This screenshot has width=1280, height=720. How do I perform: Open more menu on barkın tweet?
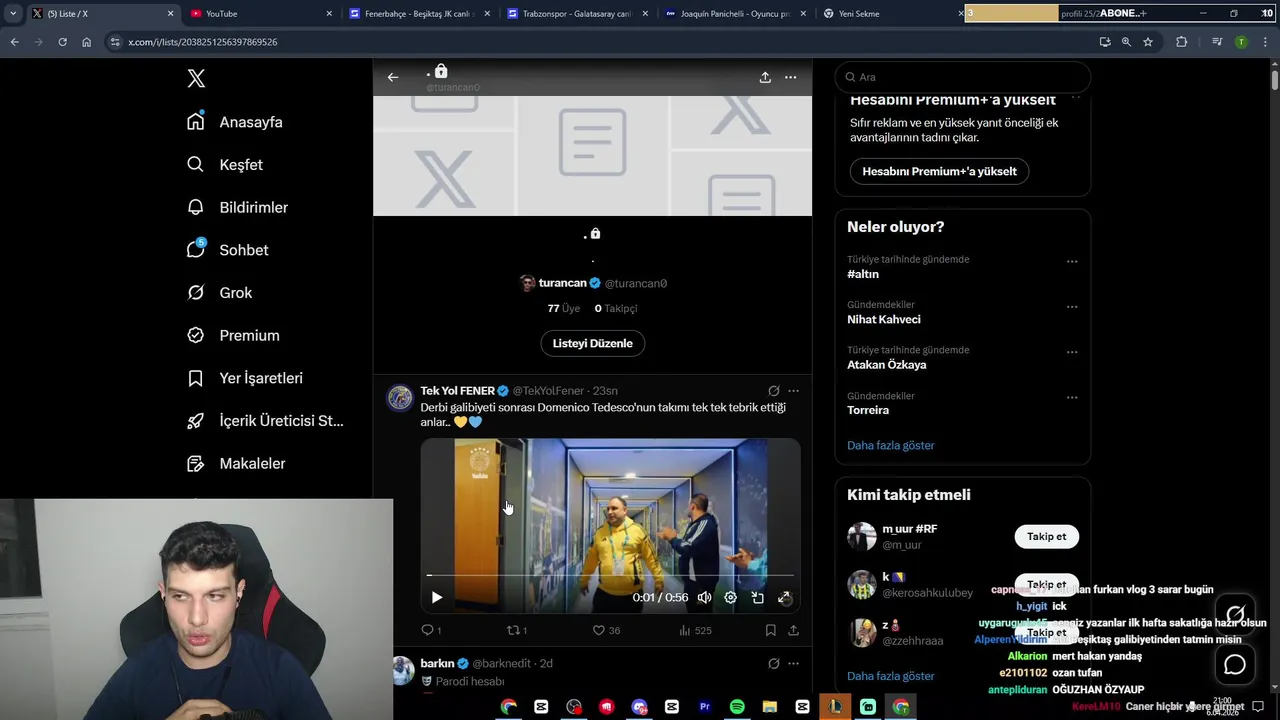tap(793, 663)
